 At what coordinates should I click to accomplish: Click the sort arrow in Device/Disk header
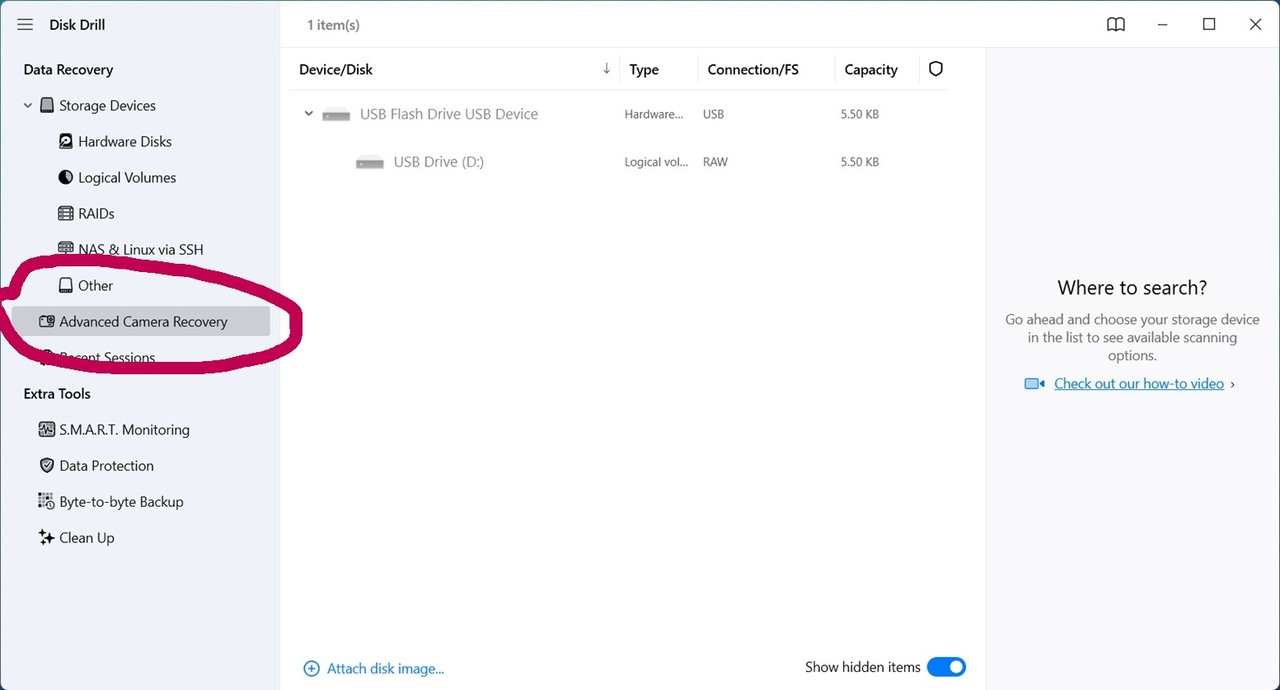coord(606,69)
